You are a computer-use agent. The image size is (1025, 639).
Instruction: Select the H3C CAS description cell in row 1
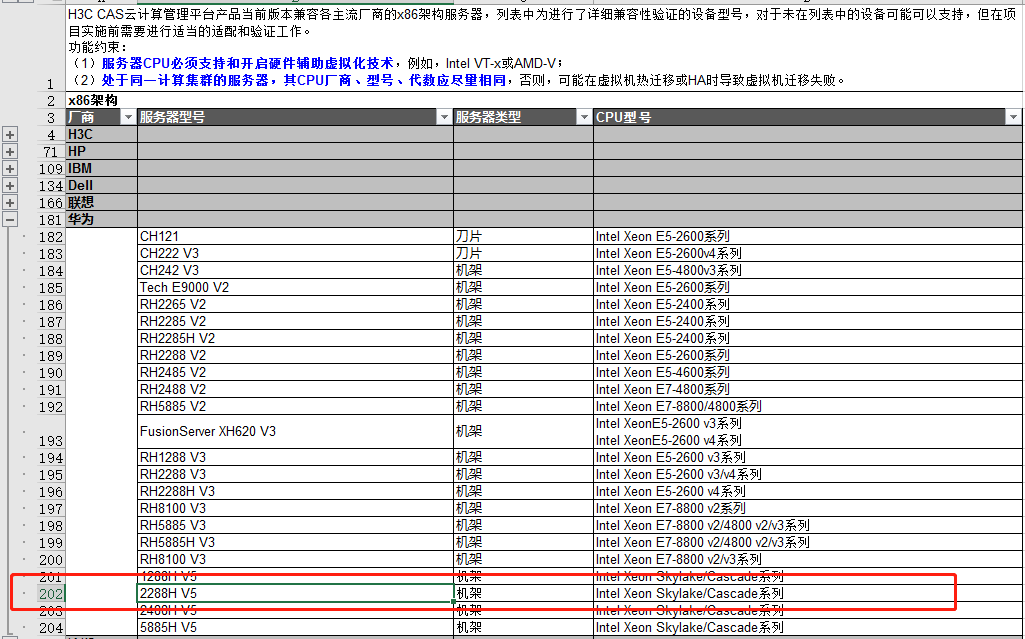click(x=544, y=47)
